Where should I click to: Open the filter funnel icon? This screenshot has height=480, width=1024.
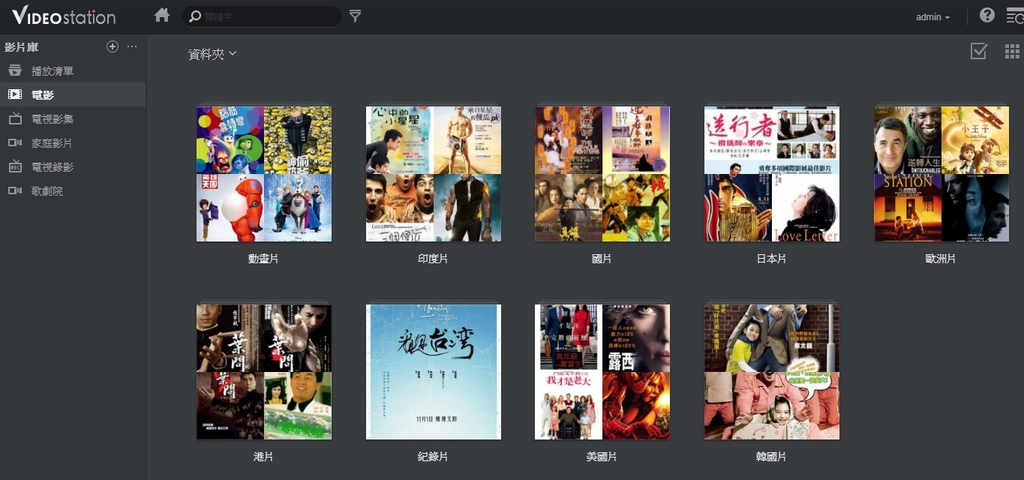[355, 16]
